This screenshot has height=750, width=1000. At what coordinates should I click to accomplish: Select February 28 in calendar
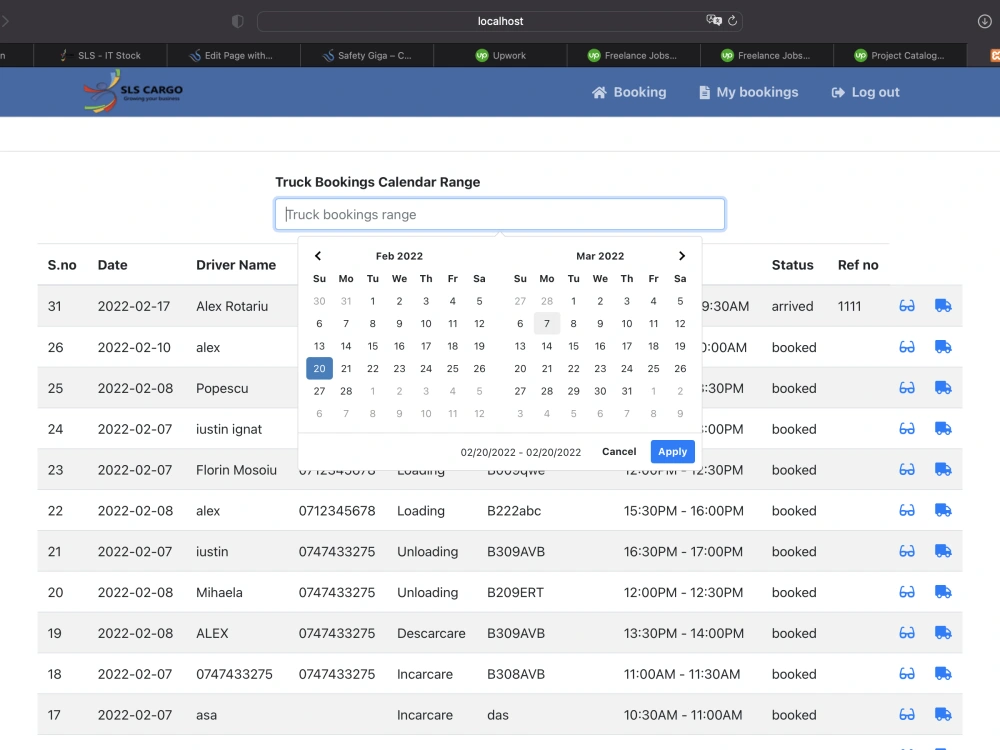click(x=346, y=391)
